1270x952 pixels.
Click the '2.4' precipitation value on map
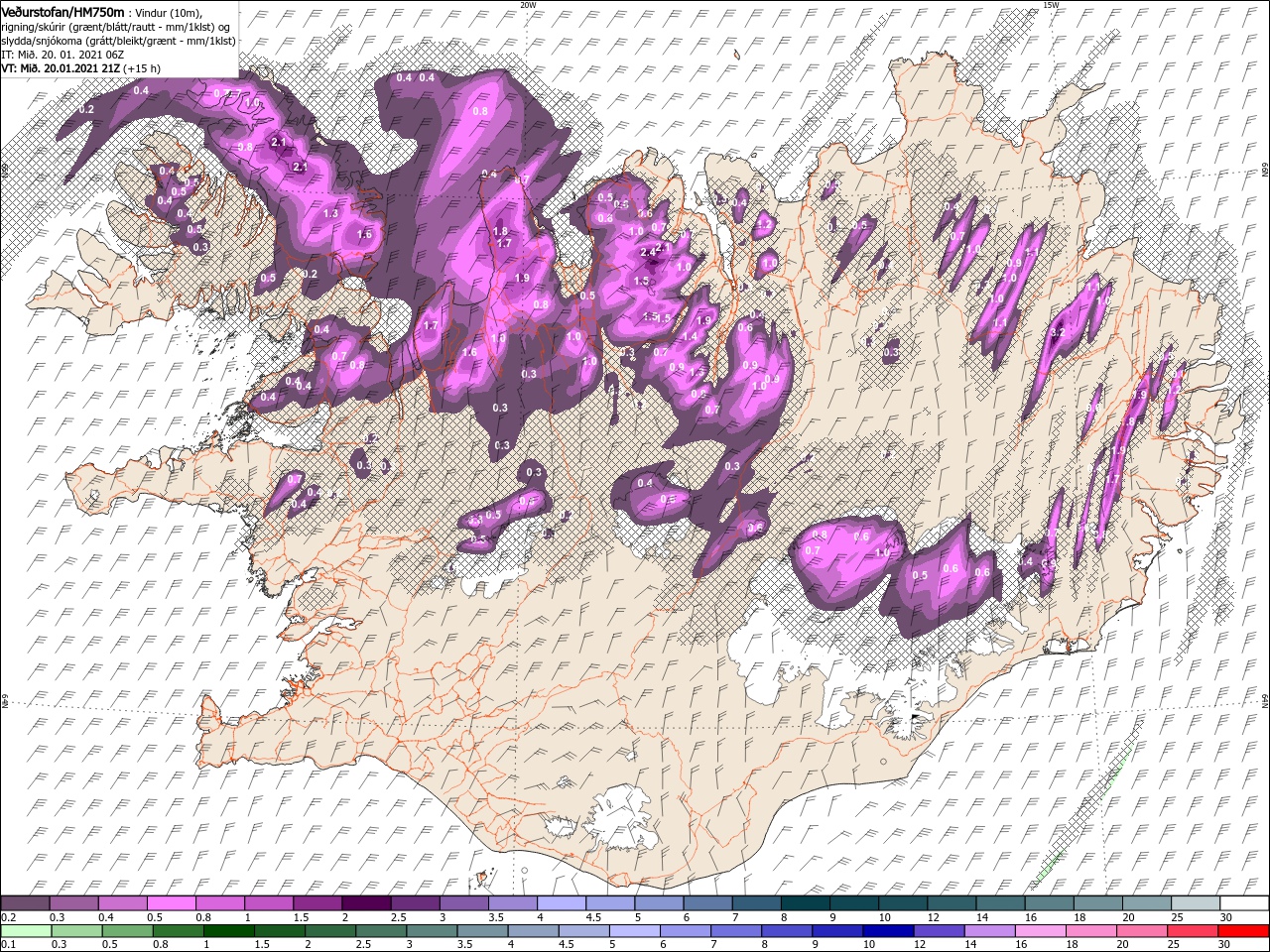649,252
